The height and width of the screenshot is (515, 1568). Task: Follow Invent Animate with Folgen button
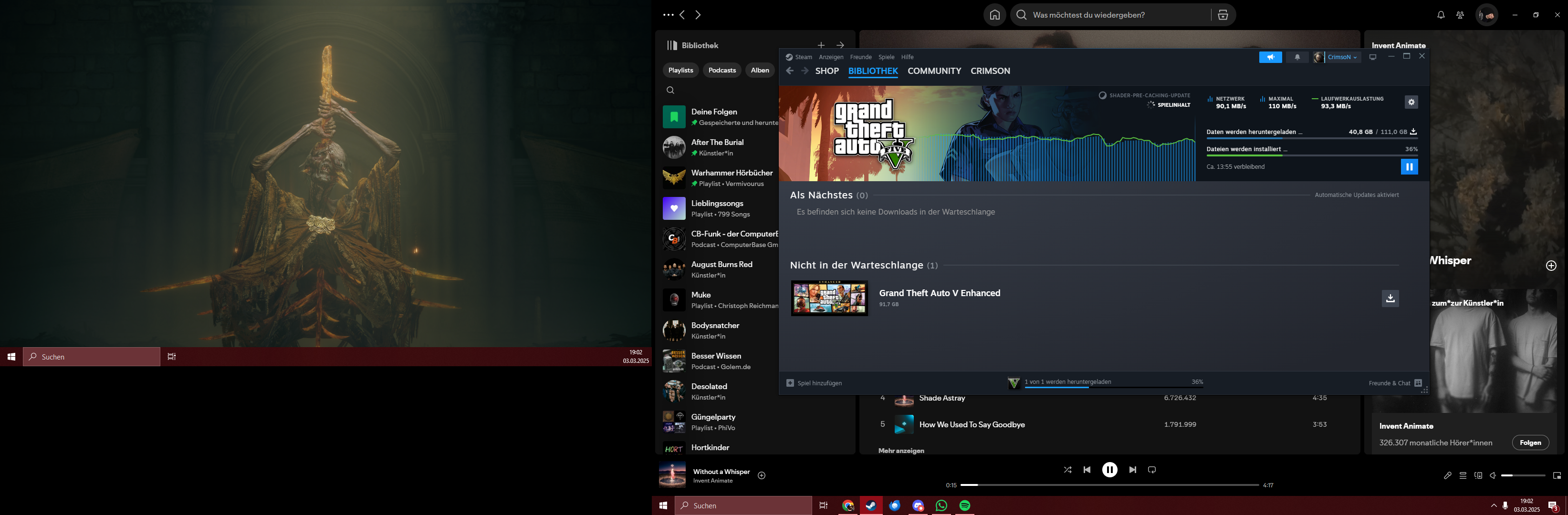tap(1530, 443)
